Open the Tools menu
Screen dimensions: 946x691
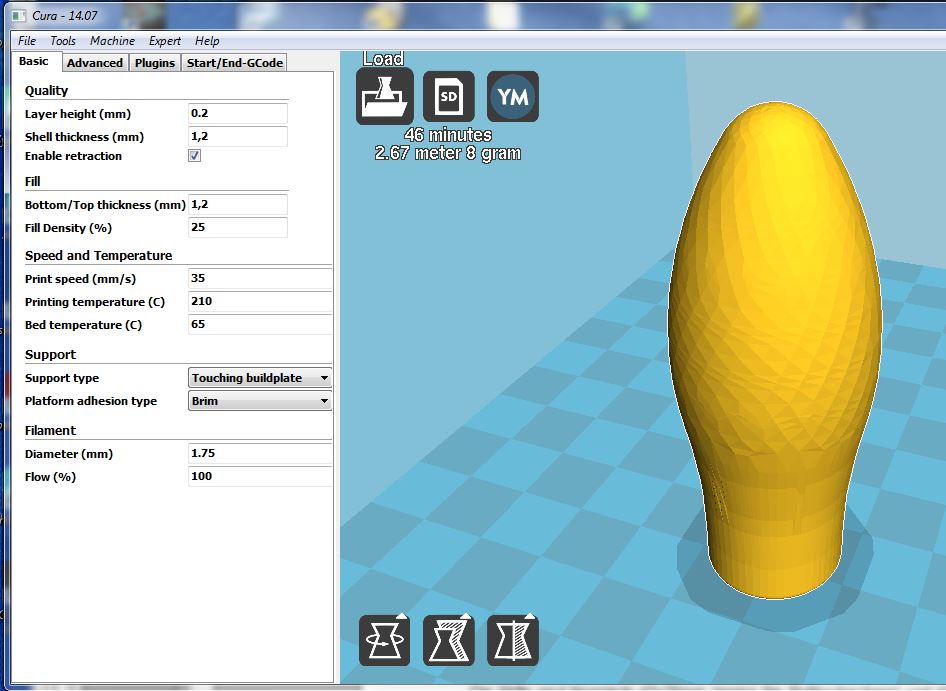pyautogui.click(x=63, y=41)
